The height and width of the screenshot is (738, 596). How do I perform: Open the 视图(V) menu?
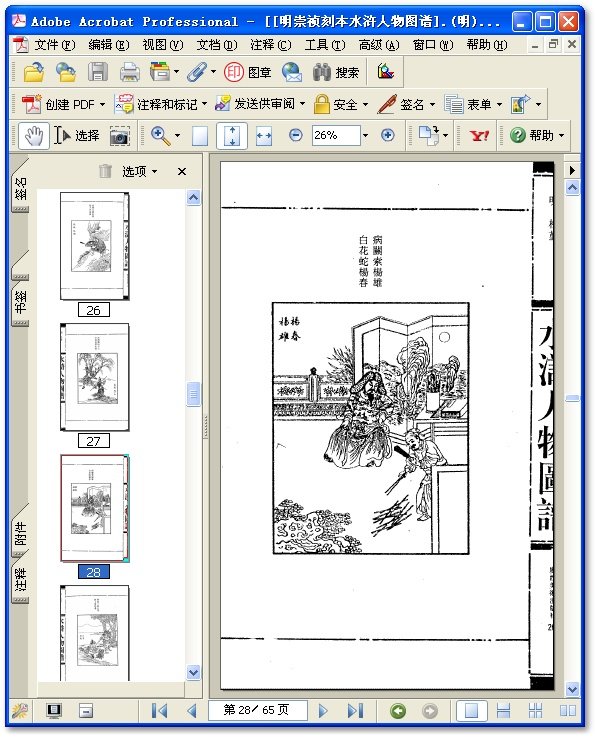click(163, 45)
